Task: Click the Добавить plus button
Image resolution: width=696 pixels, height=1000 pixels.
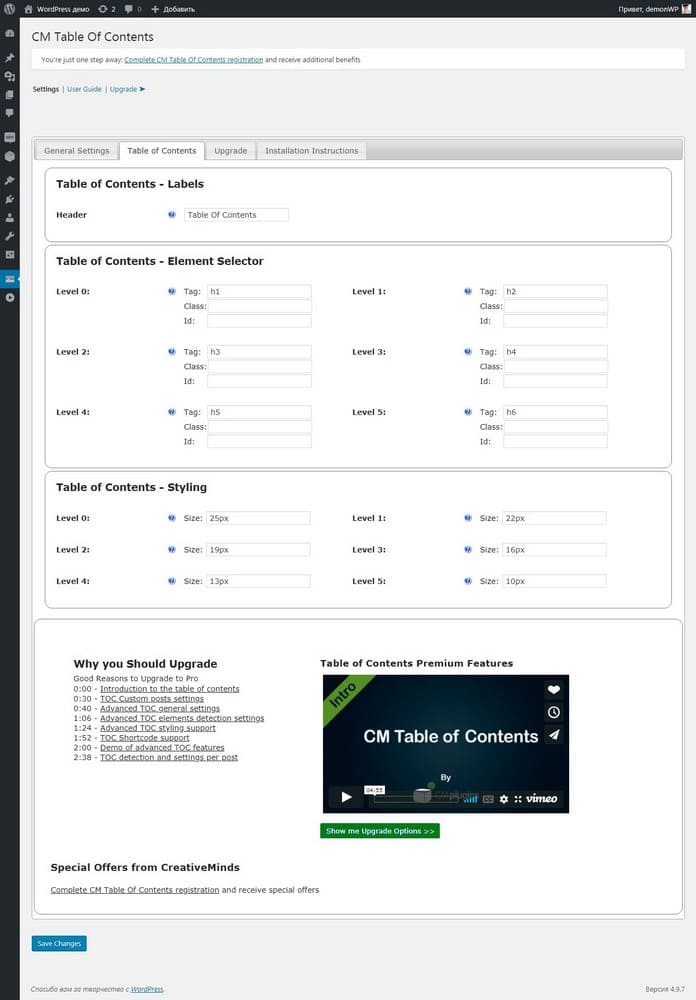Action: click(x=173, y=9)
